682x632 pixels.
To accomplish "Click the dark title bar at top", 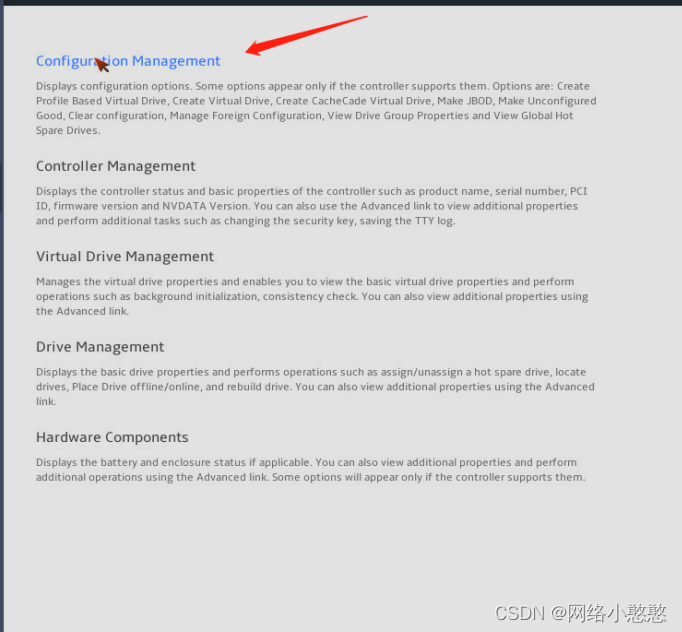I will tap(341, 3).
